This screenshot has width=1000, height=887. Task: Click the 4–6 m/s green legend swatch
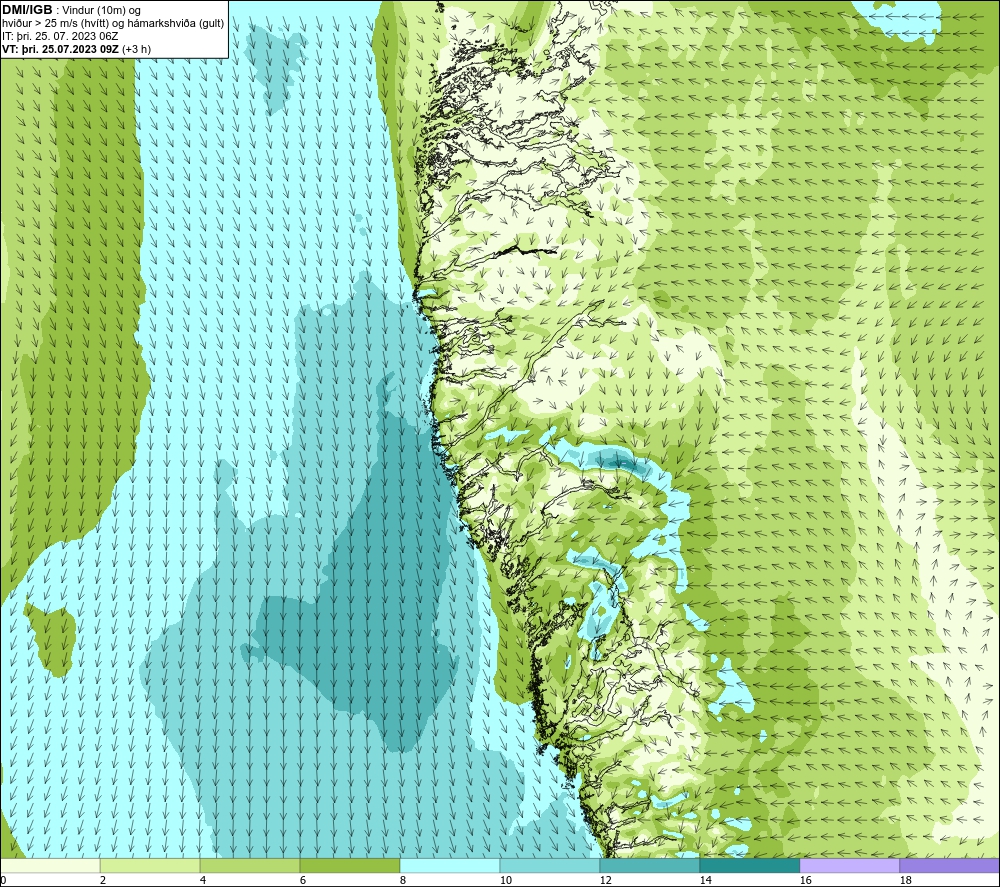[249, 865]
